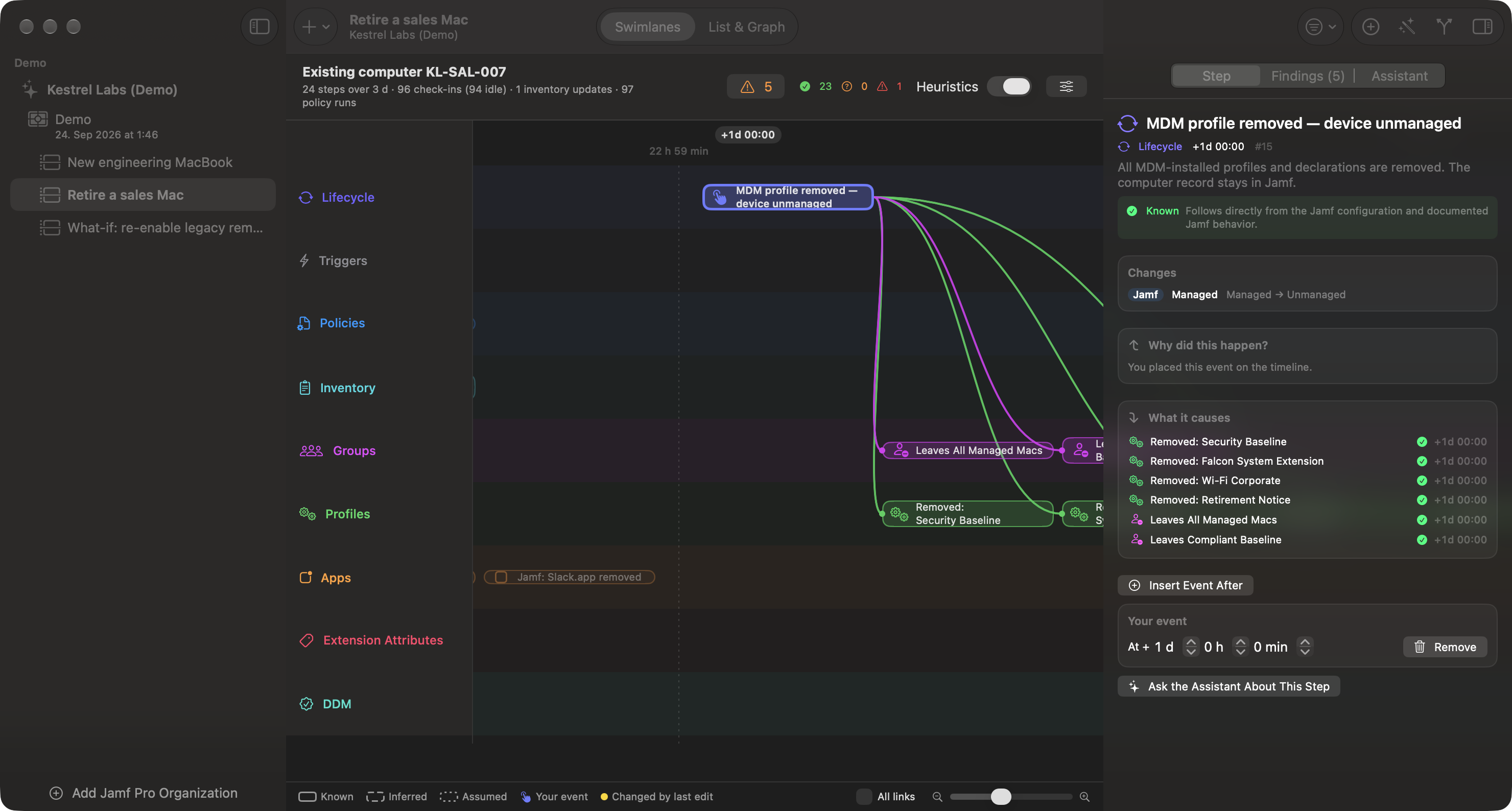Open the plus add menu in toolbar
This screenshot has height=811, width=1512.
[x=315, y=27]
